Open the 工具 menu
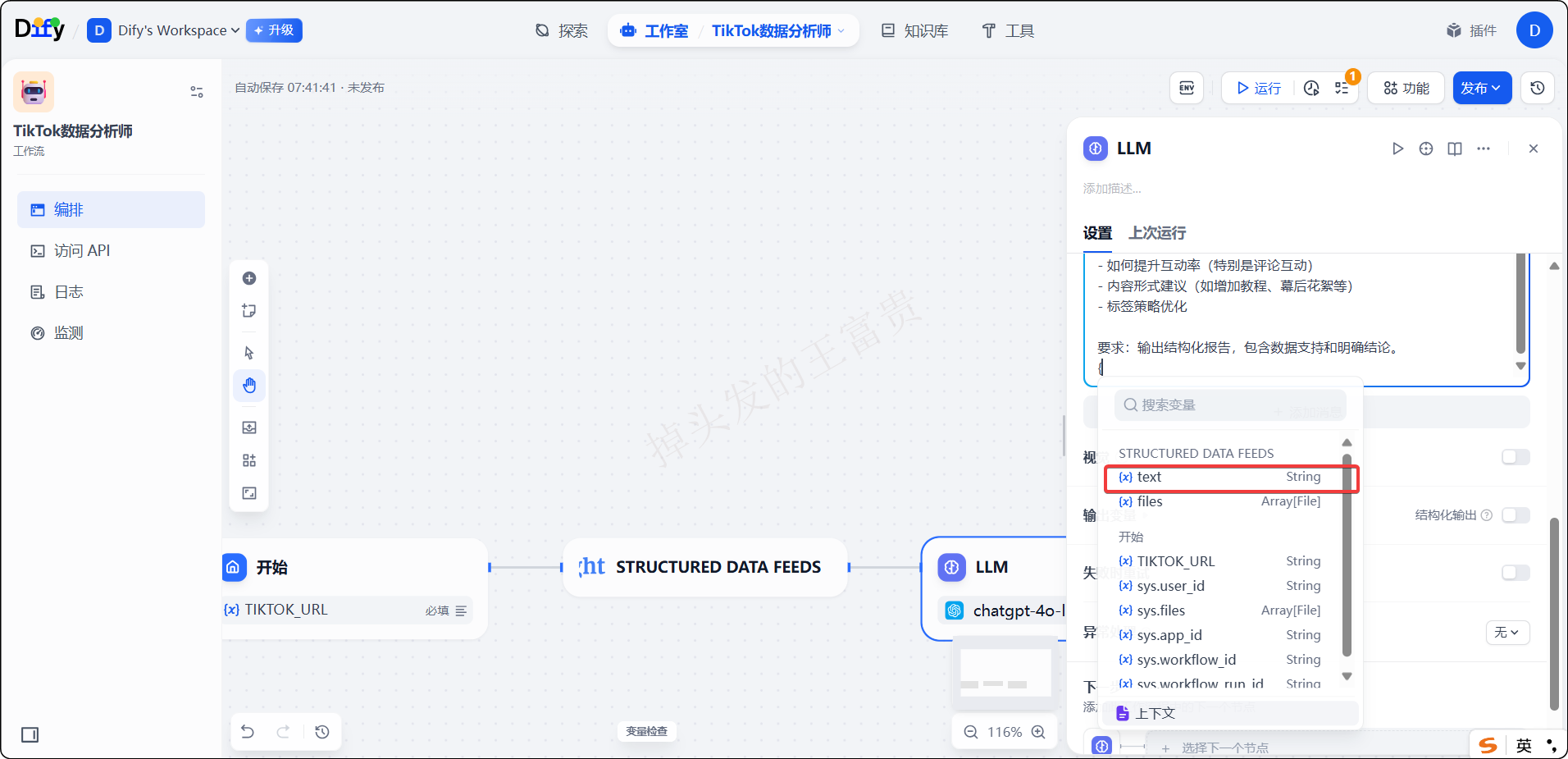The height and width of the screenshot is (759, 1568). (x=1008, y=31)
